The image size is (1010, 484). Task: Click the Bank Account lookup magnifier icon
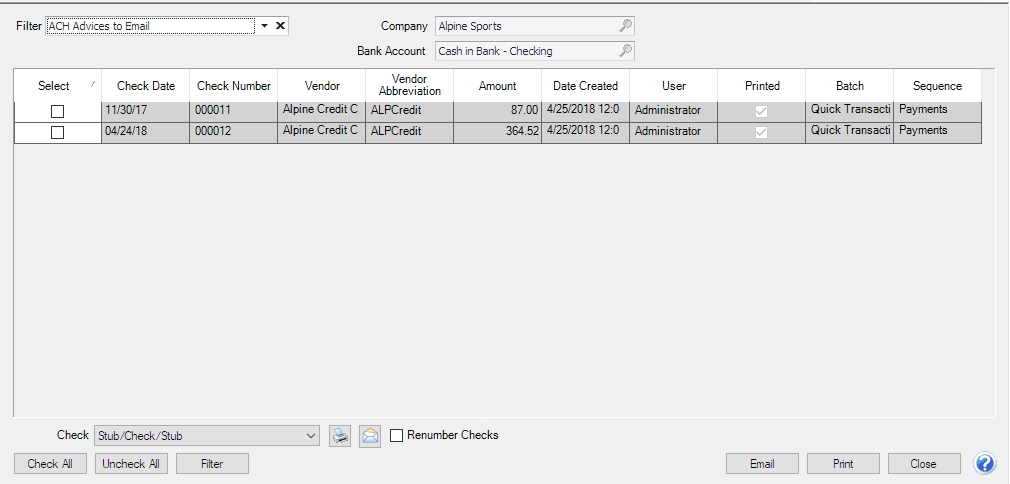[625, 50]
